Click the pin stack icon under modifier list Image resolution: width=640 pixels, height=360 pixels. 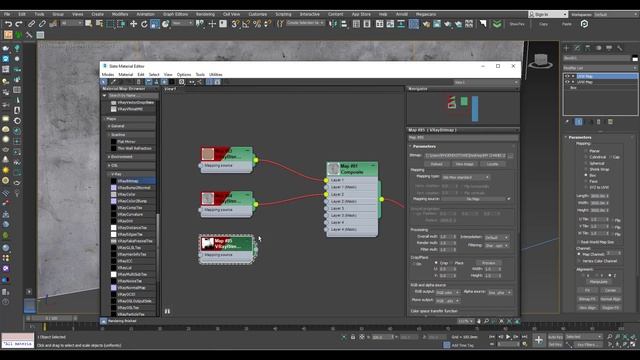567,122
